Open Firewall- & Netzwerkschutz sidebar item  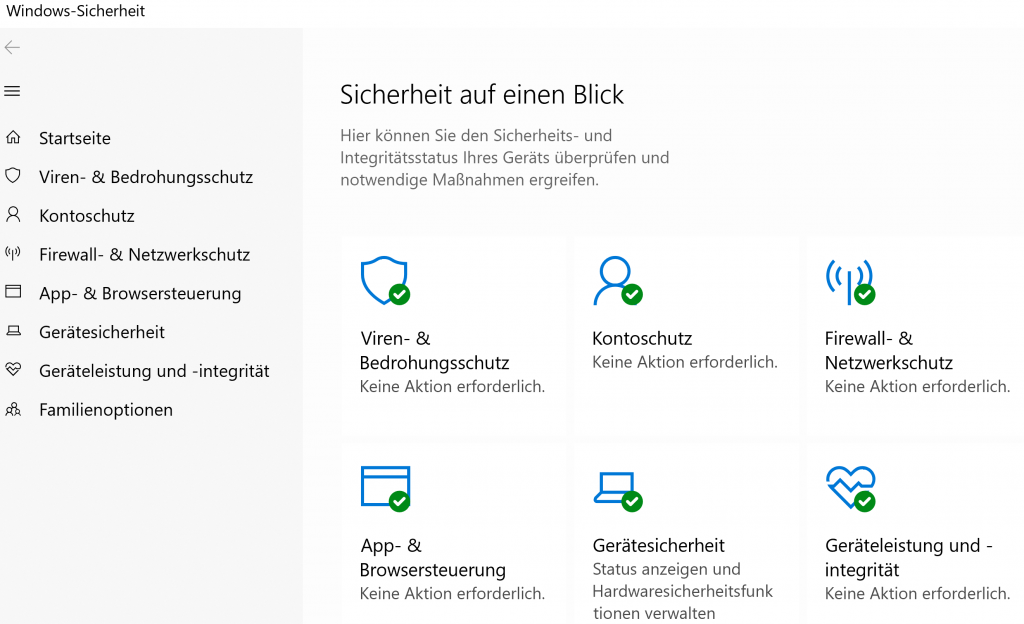pos(144,255)
